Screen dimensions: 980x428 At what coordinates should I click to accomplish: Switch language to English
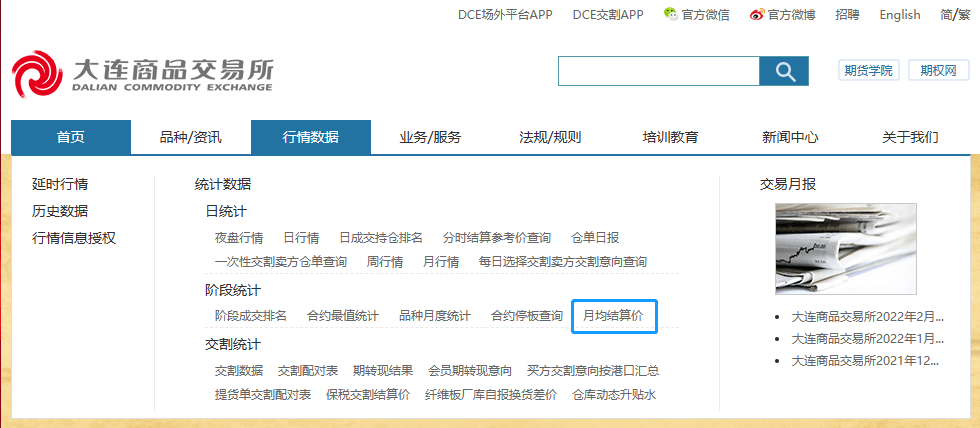(899, 14)
